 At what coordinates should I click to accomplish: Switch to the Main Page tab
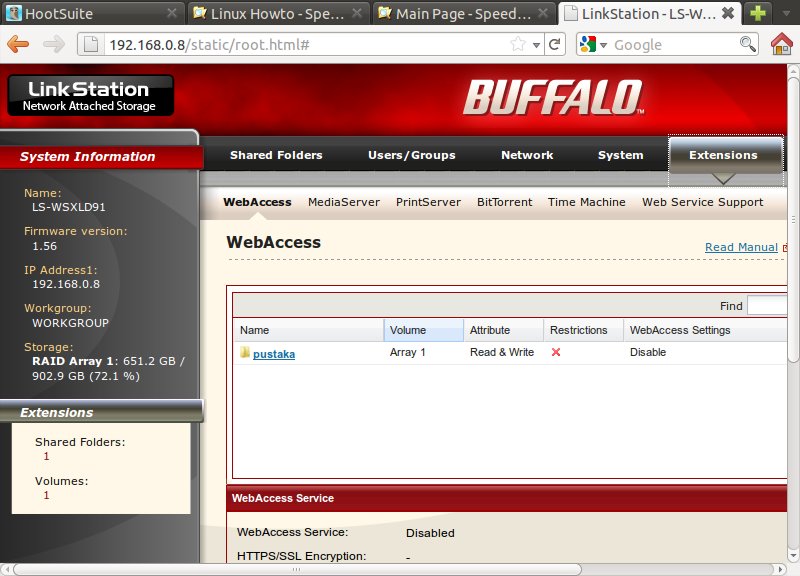(463, 13)
